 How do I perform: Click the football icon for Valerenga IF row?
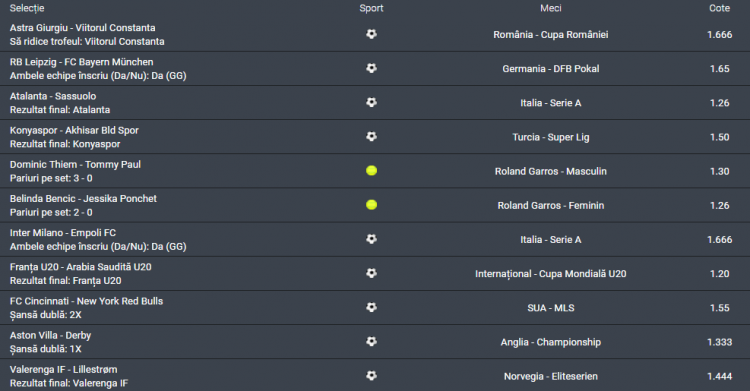coord(371,376)
